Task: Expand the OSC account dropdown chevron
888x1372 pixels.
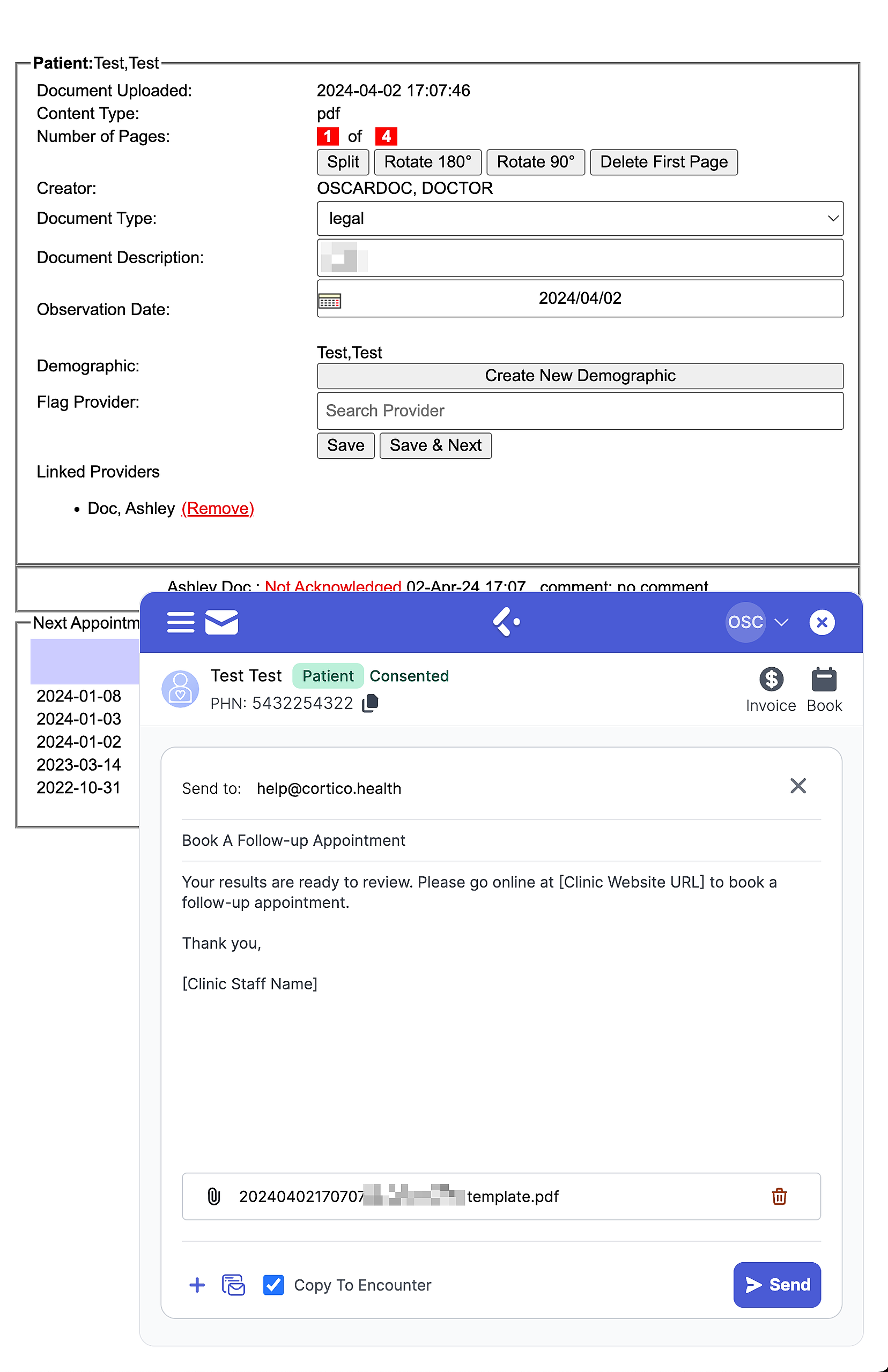Action: [781, 622]
